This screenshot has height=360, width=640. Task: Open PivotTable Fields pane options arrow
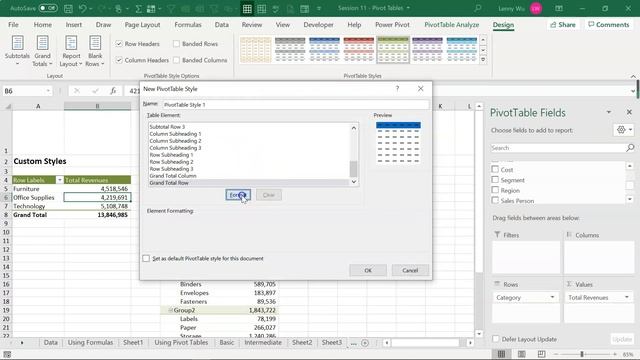609,112
